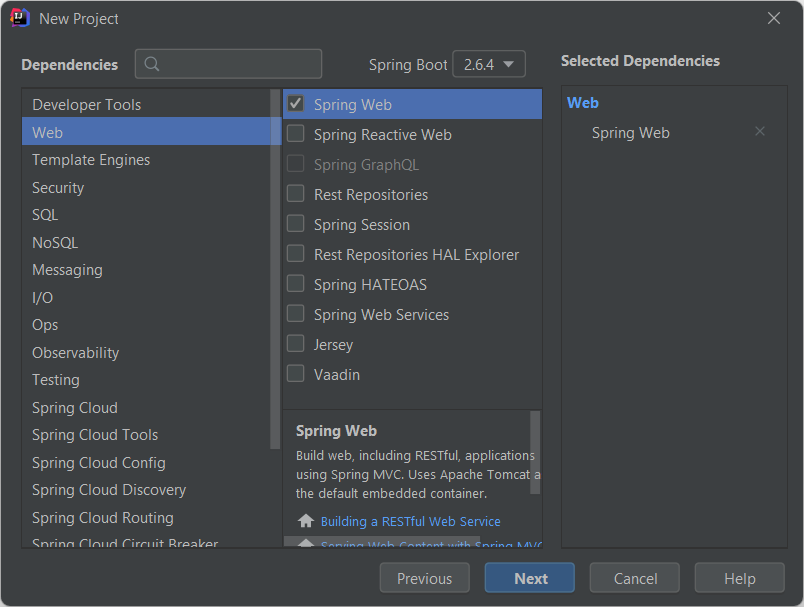Click the home icon beside Serving Web Content link

305,543
